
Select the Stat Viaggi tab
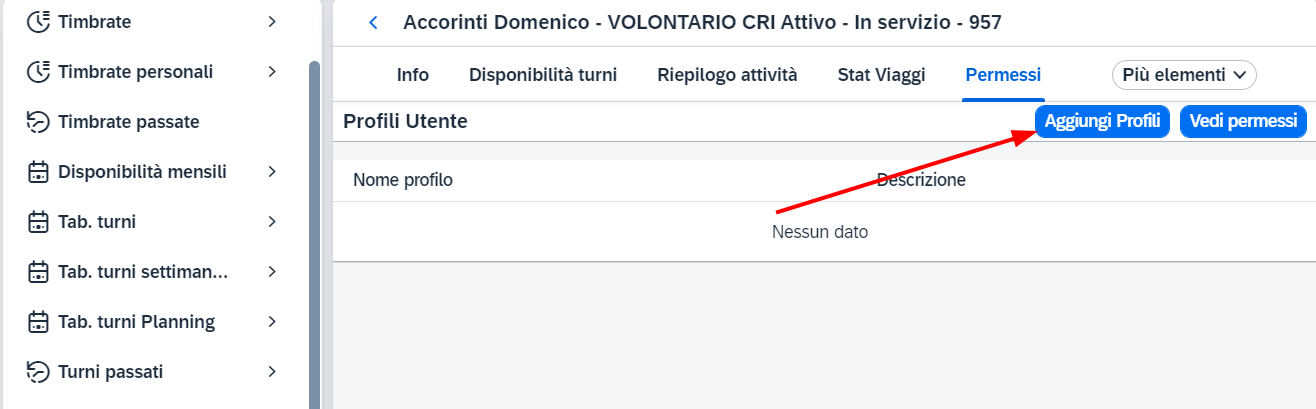click(881, 75)
